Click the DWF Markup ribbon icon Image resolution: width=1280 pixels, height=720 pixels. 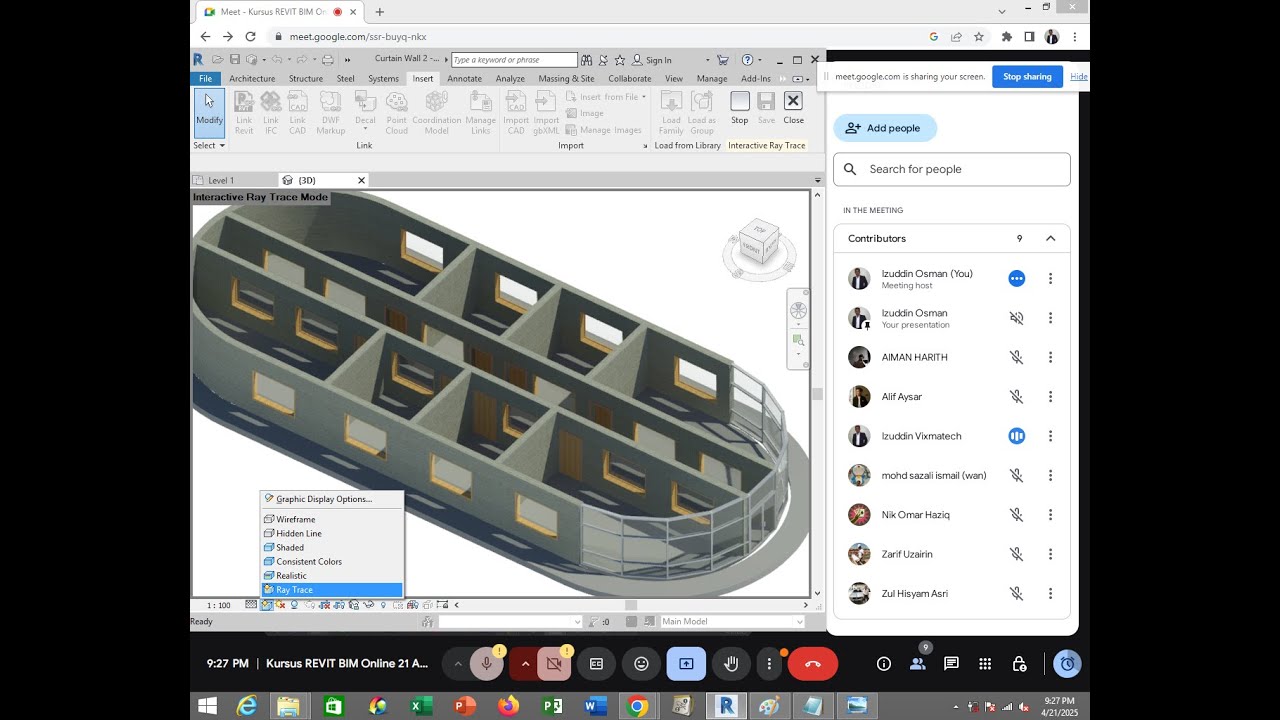pyautogui.click(x=331, y=113)
